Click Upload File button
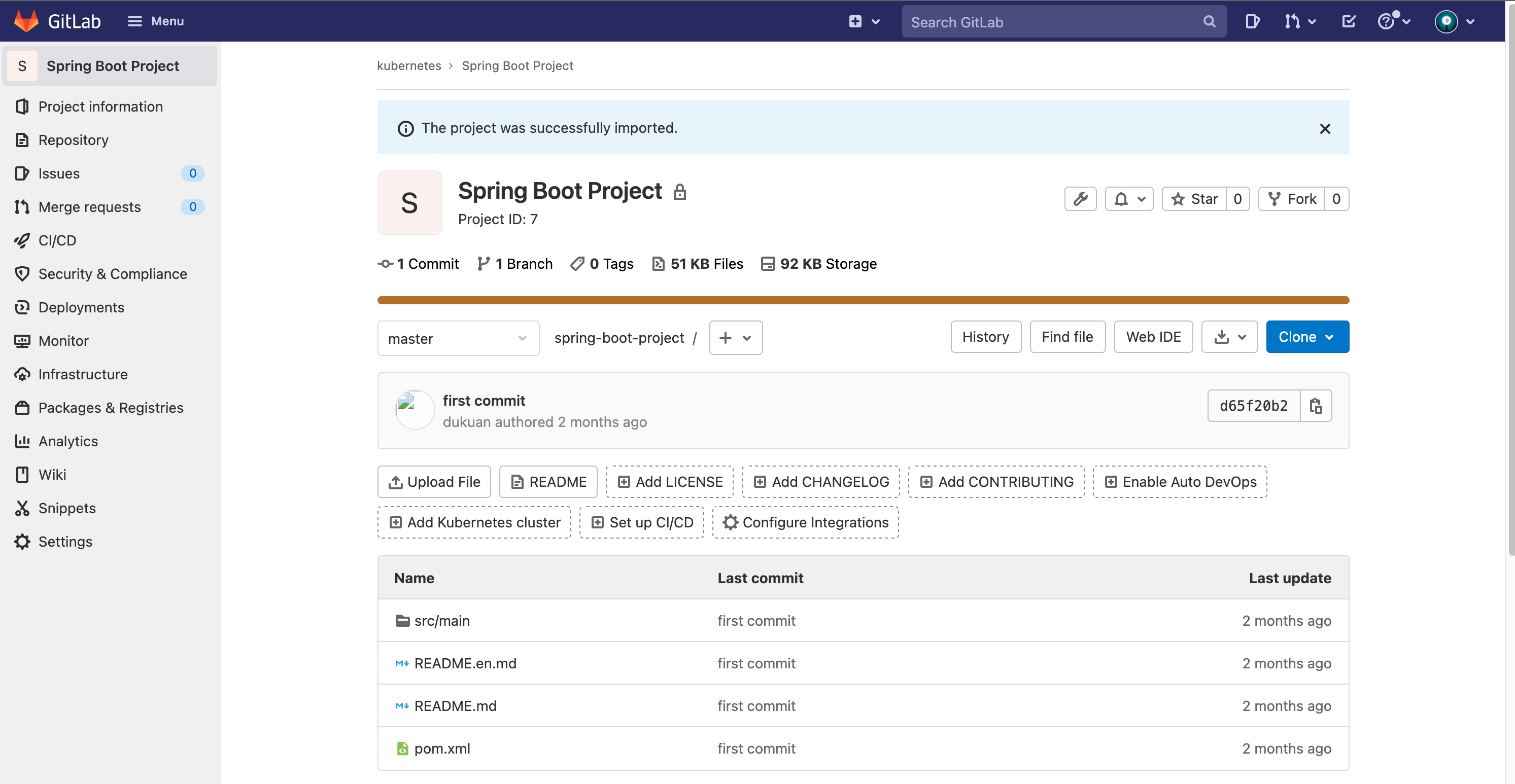The width and height of the screenshot is (1515, 784). [x=434, y=482]
